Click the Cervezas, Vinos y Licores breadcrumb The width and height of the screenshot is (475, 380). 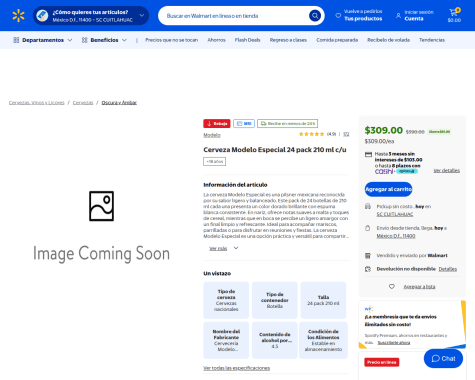click(37, 103)
